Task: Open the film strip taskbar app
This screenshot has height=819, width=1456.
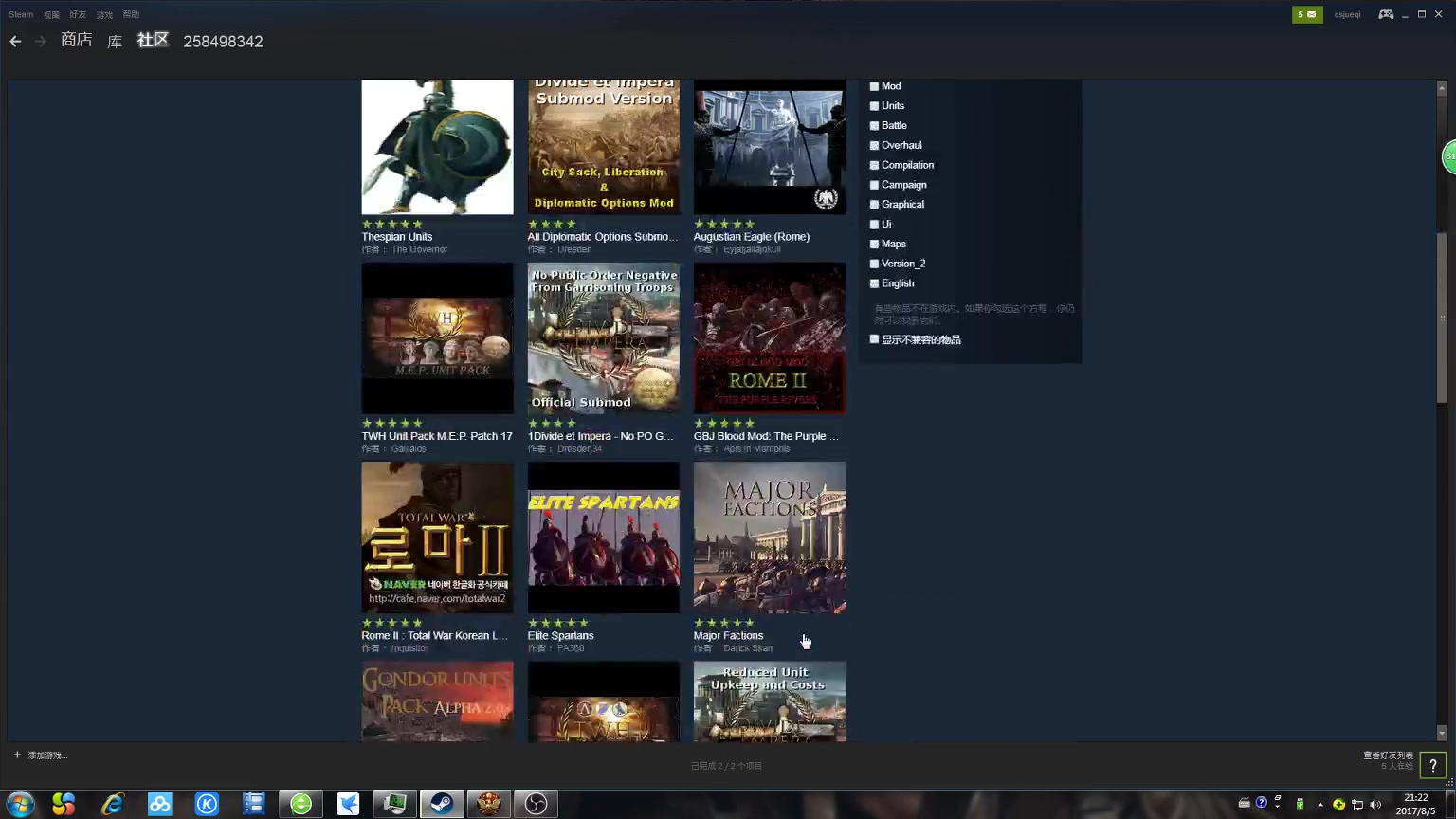Action: point(253,804)
